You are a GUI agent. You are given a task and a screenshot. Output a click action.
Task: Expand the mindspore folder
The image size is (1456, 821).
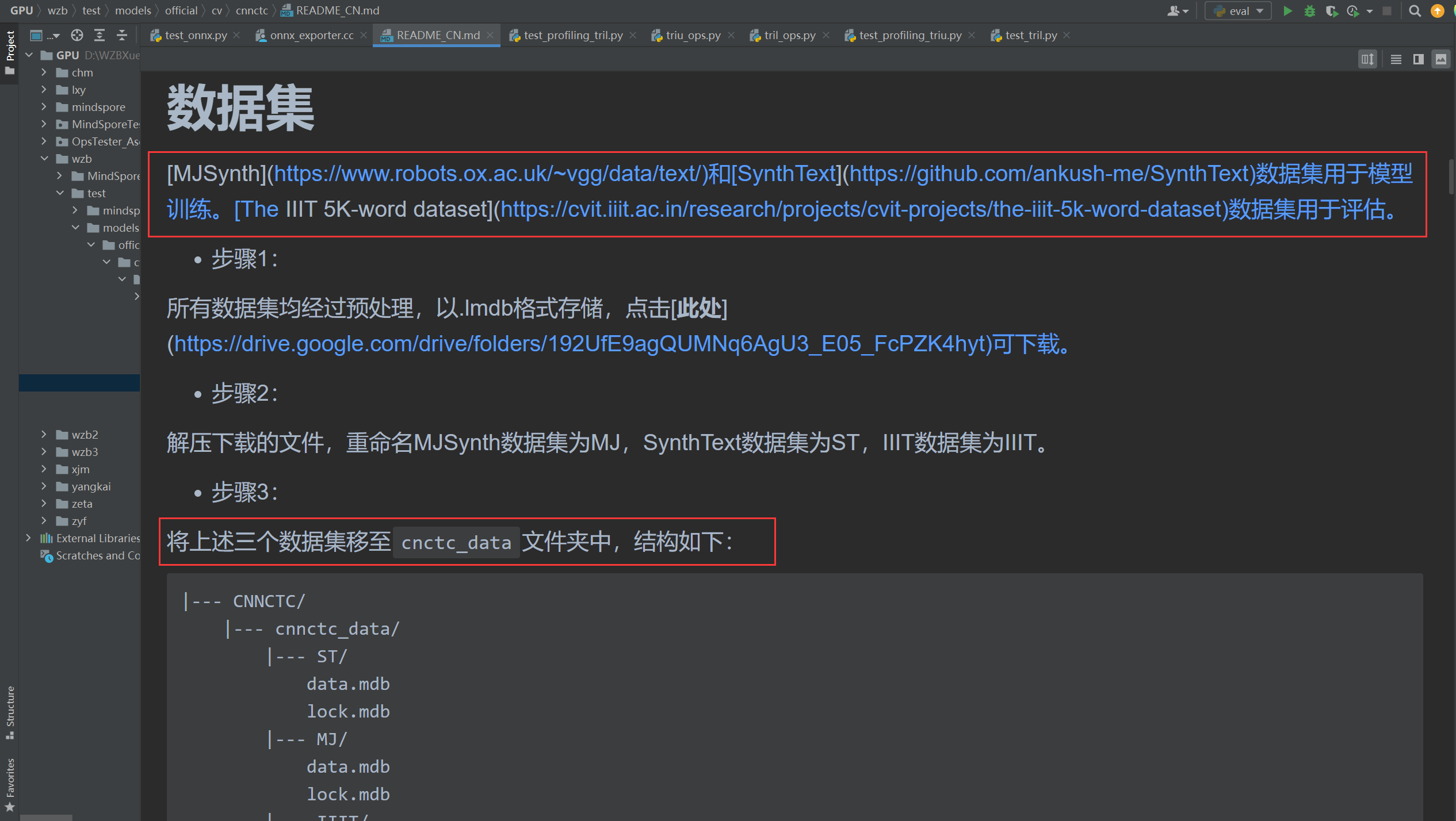pyautogui.click(x=44, y=107)
